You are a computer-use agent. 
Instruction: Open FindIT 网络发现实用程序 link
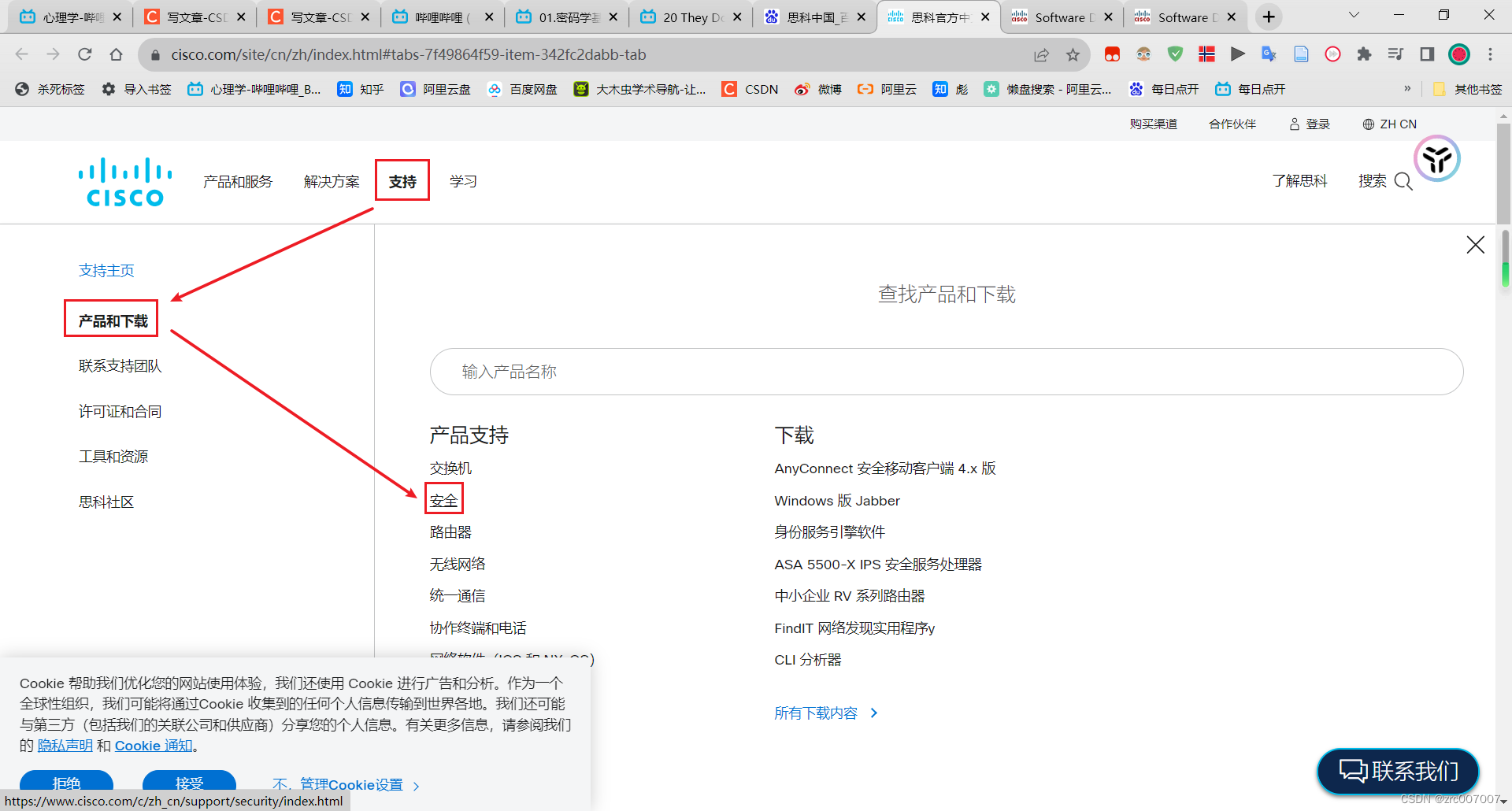pyautogui.click(x=854, y=628)
